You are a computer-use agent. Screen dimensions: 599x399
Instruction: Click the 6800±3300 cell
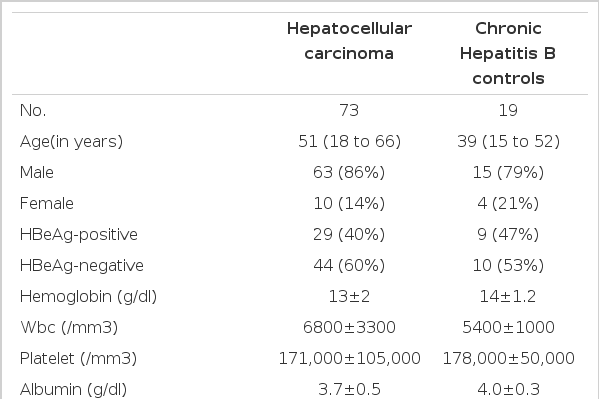(x=349, y=328)
